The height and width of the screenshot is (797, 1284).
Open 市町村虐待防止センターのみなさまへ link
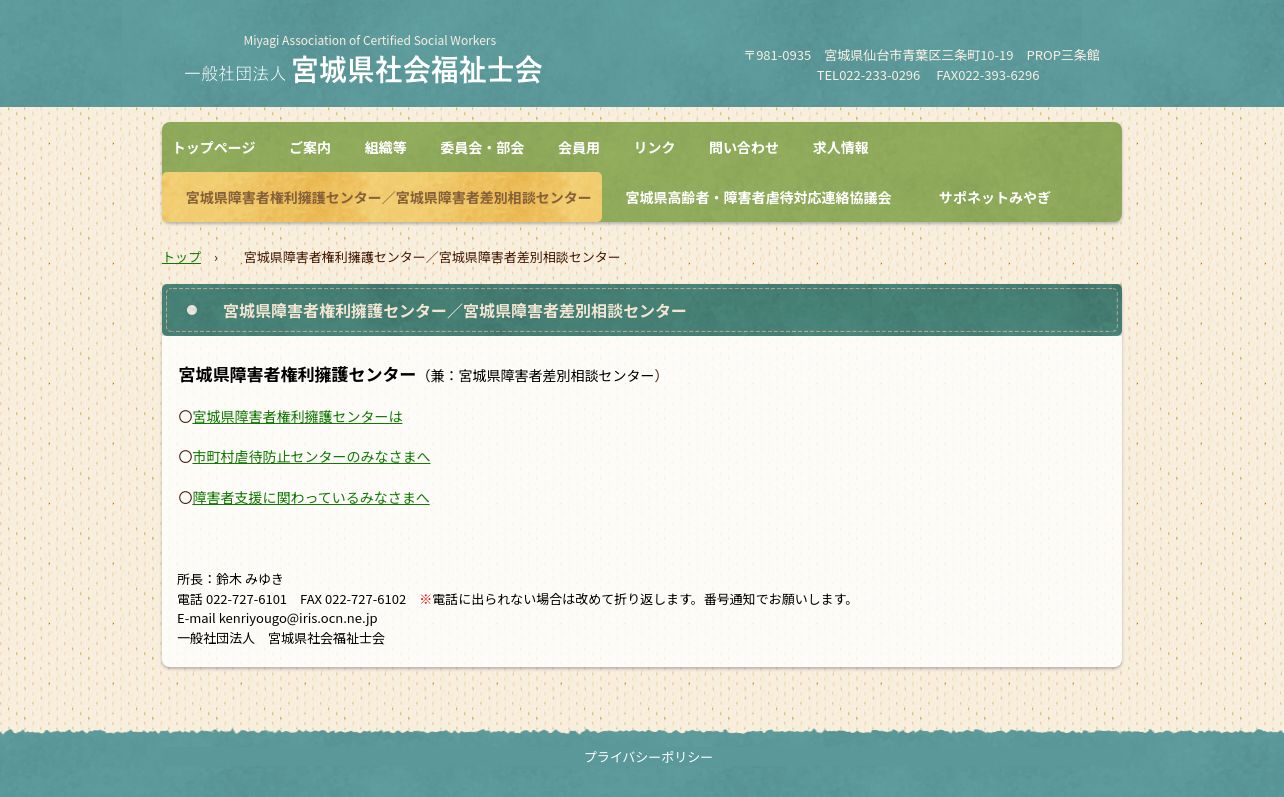(312, 457)
